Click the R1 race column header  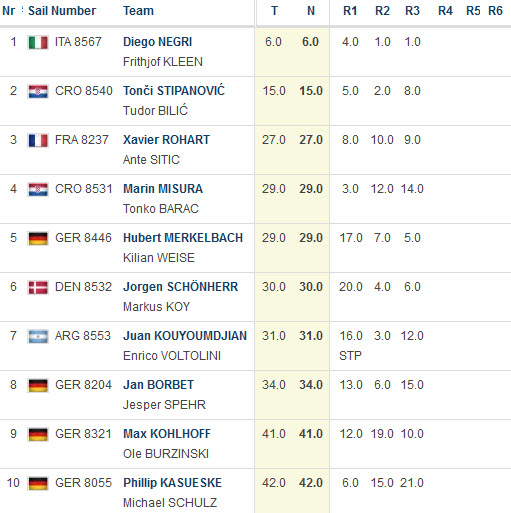pyautogui.click(x=350, y=11)
